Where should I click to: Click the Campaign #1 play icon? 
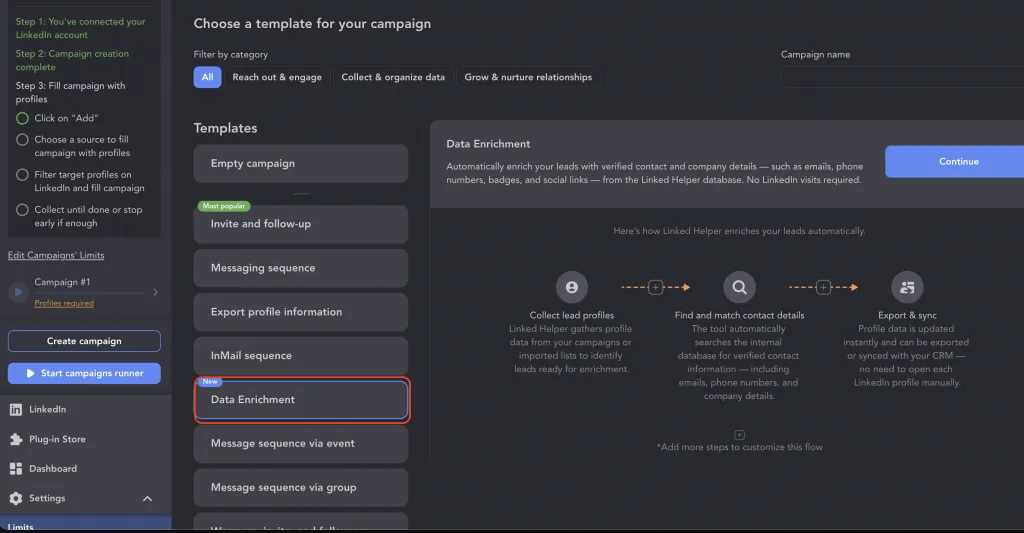pos(18,292)
